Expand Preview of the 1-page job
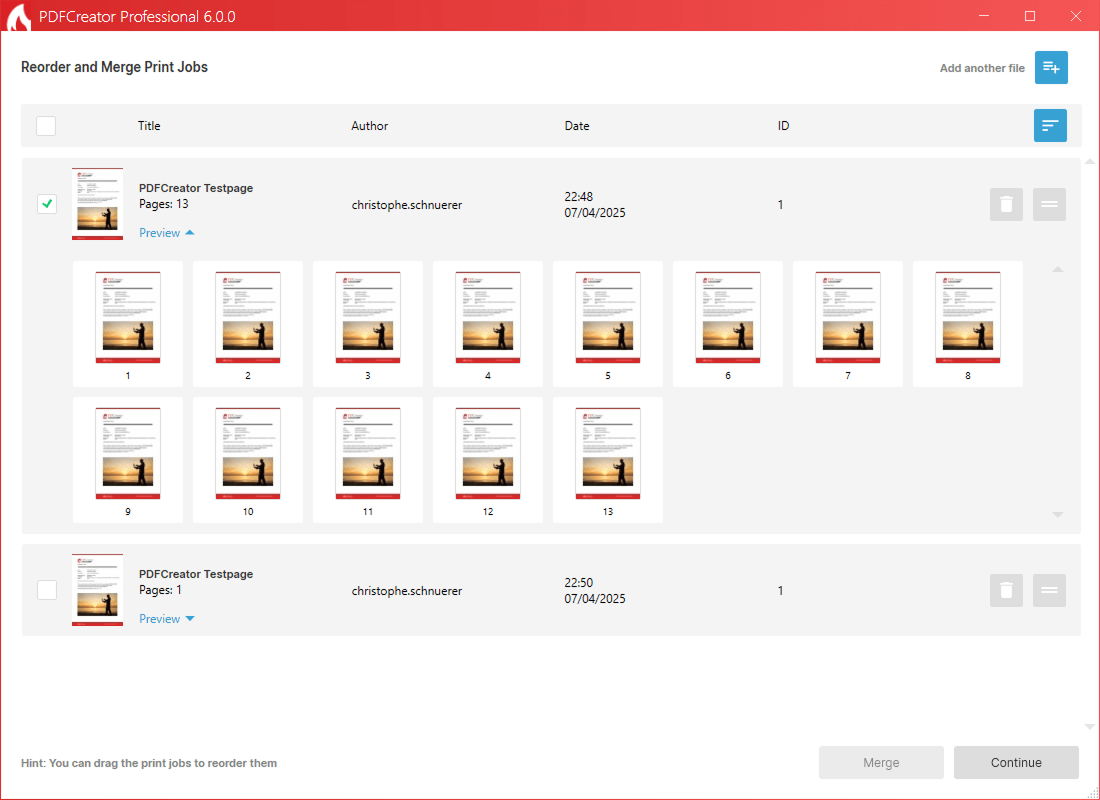Screen dimensions: 1100x800 [166, 619]
